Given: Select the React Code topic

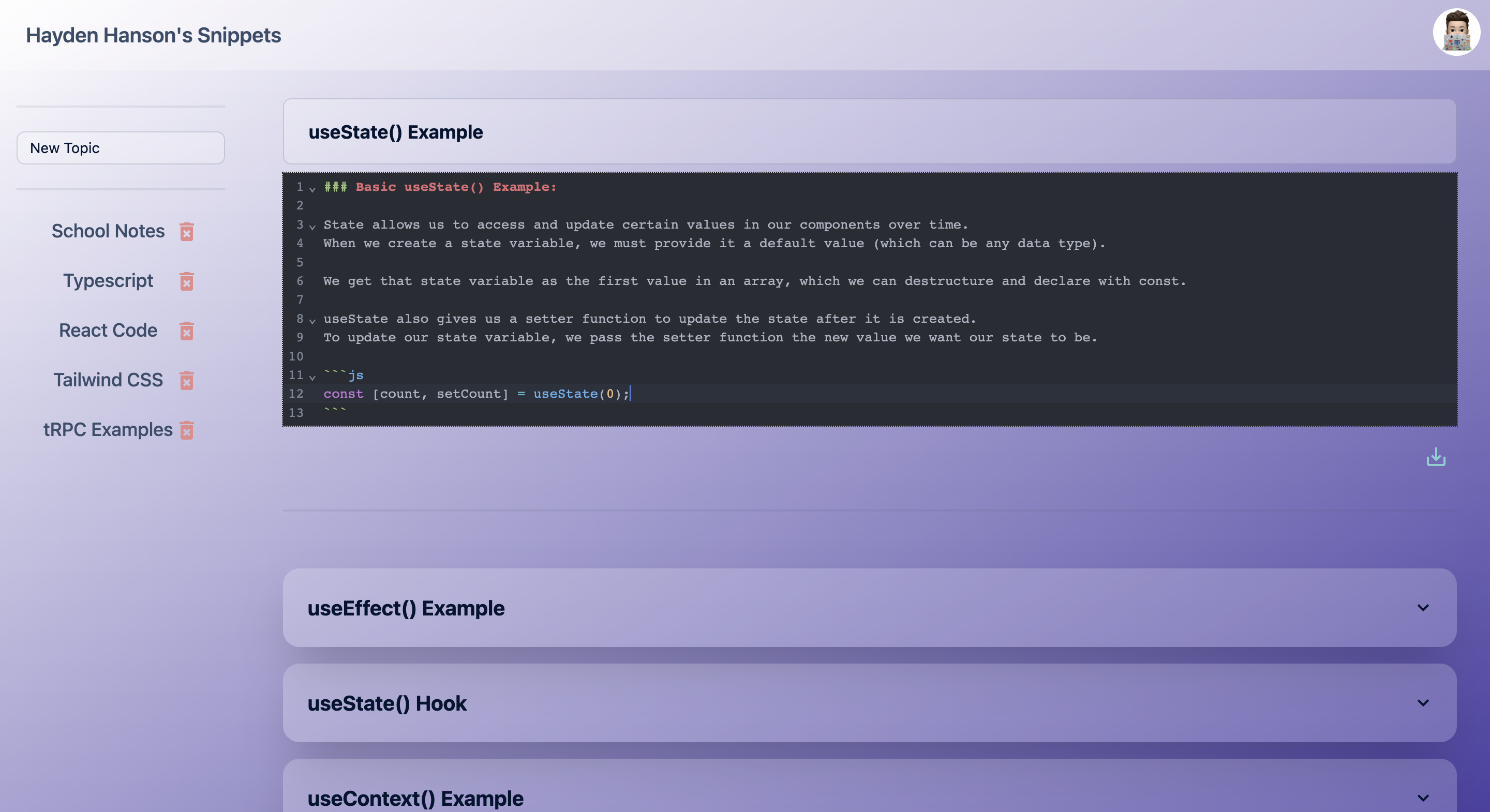Looking at the screenshot, I should pyautogui.click(x=107, y=329).
